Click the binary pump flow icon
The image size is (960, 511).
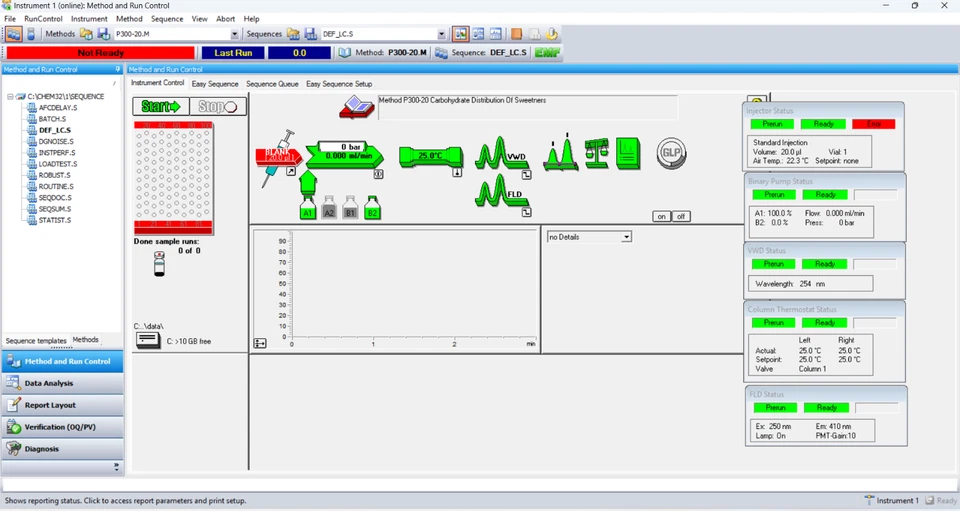click(x=345, y=155)
